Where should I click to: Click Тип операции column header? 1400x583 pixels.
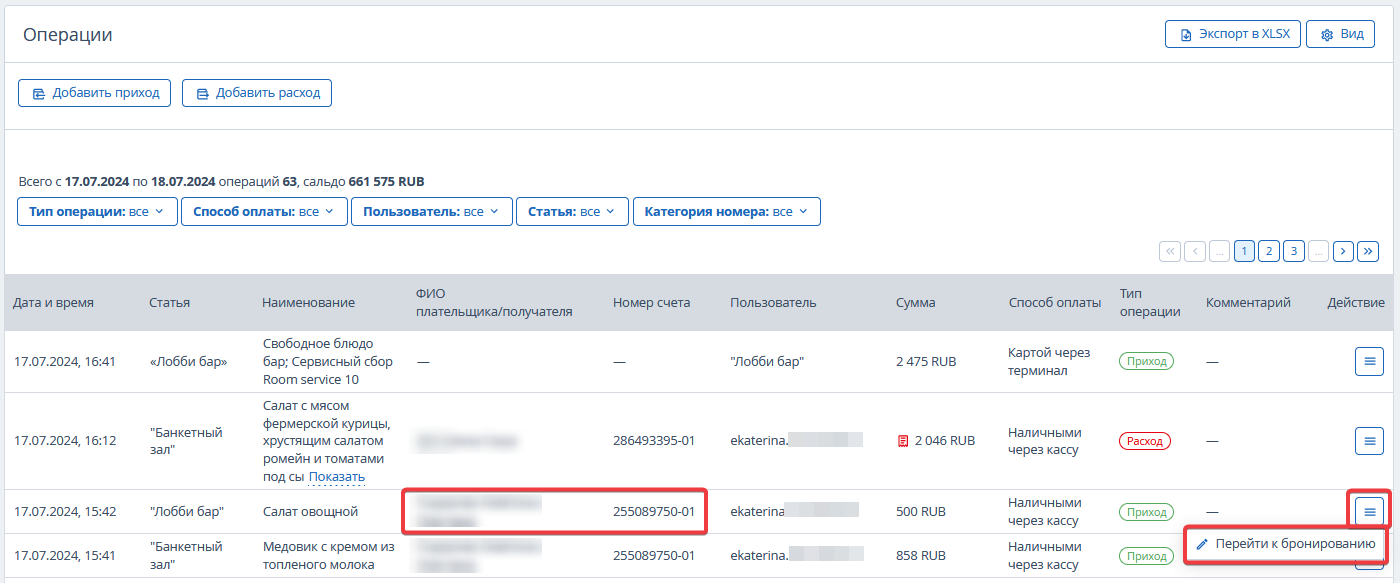pyautogui.click(x=1150, y=302)
